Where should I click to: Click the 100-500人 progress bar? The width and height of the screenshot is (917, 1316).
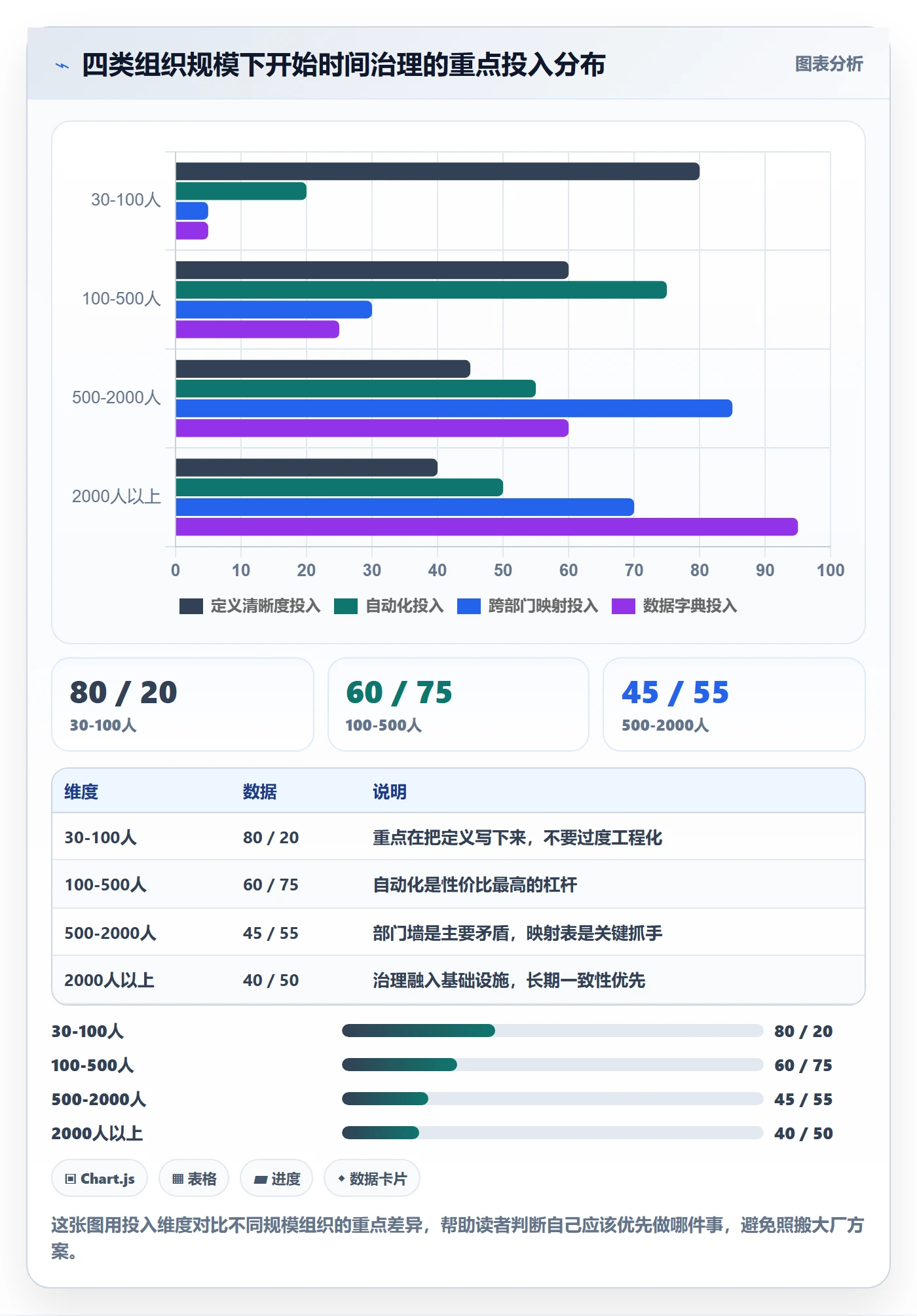pyautogui.click(x=553, y=1065)
